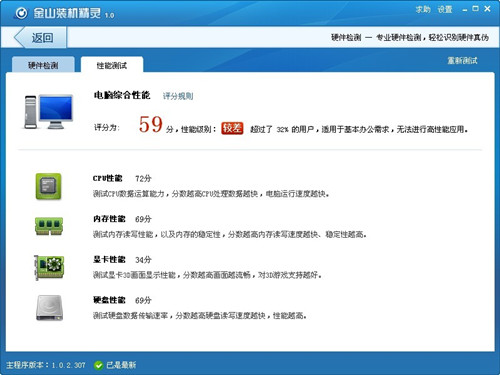Minimize the window
Viewport: 500px width, 375px height.
pos(465,10)
